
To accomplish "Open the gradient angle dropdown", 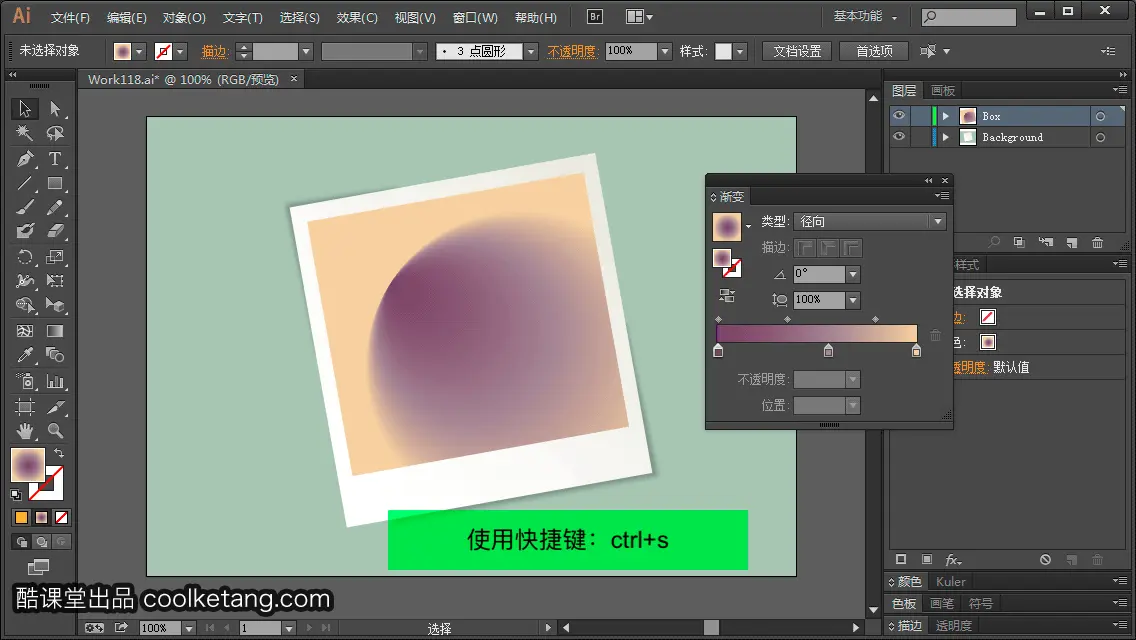I will click(x=853, y=274).
